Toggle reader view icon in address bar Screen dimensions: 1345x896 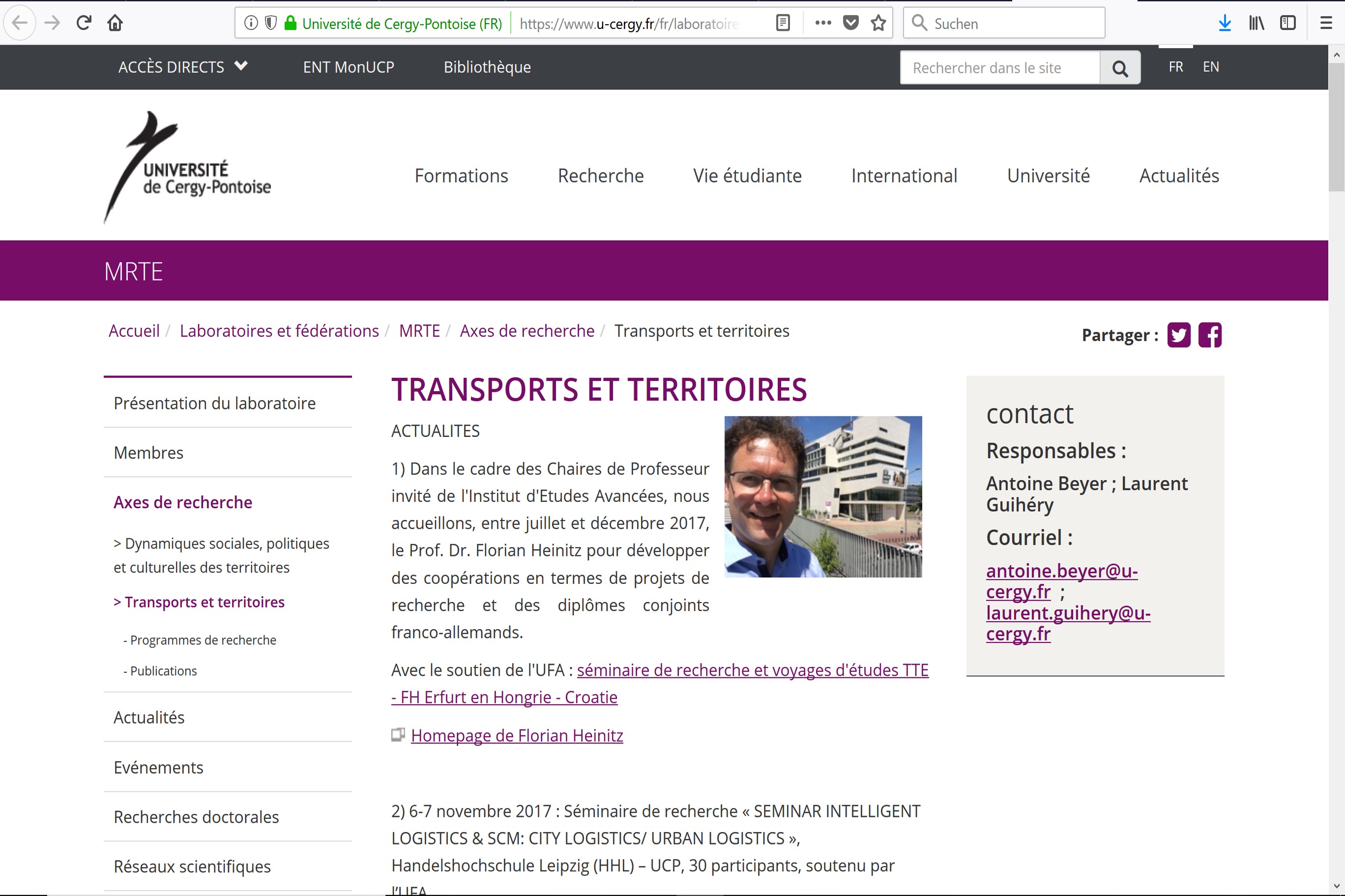click(783, 23)
